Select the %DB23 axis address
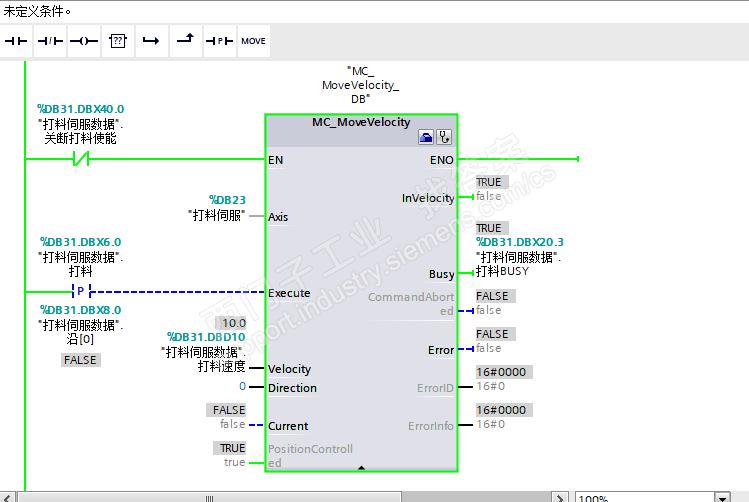749x502 pixels. (x=227, y=200)
